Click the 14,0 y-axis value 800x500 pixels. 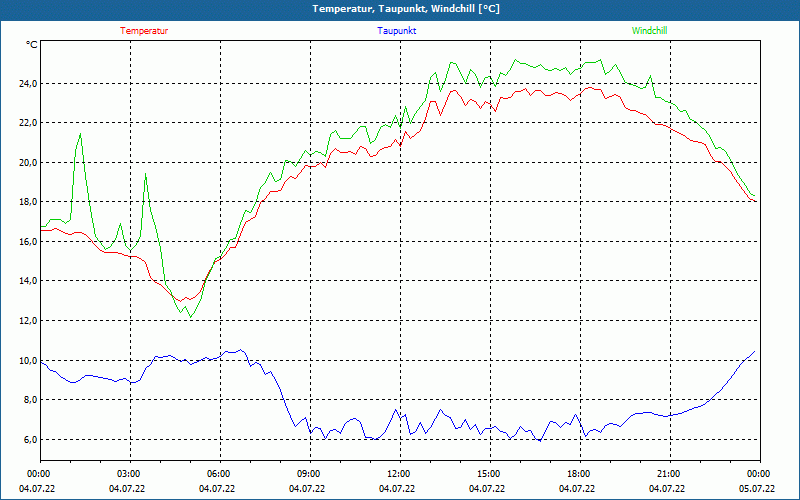coord(28,281)
